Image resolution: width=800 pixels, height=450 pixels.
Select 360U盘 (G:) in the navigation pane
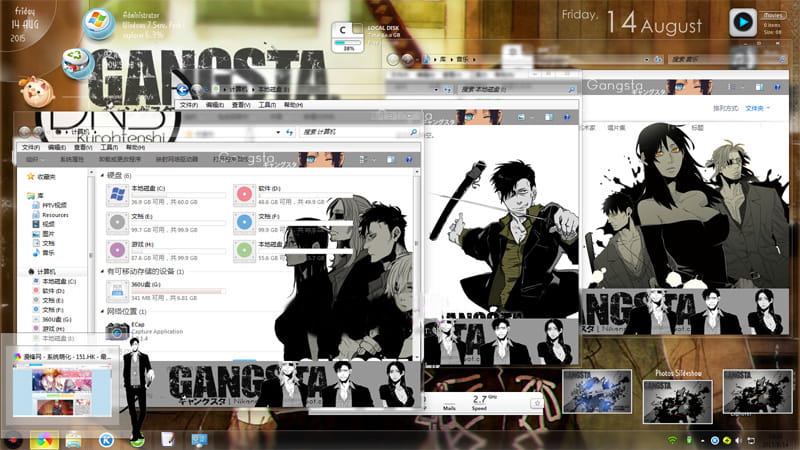pyautogui.click(x=57, y=319)
